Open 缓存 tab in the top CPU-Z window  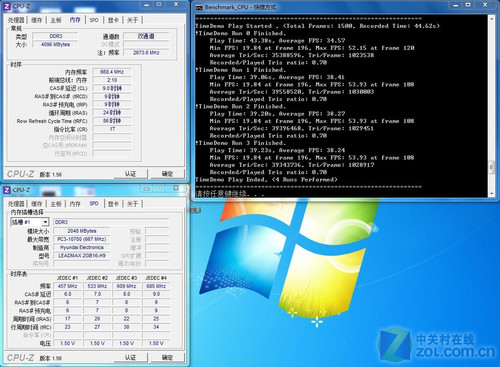coord(37,20)
